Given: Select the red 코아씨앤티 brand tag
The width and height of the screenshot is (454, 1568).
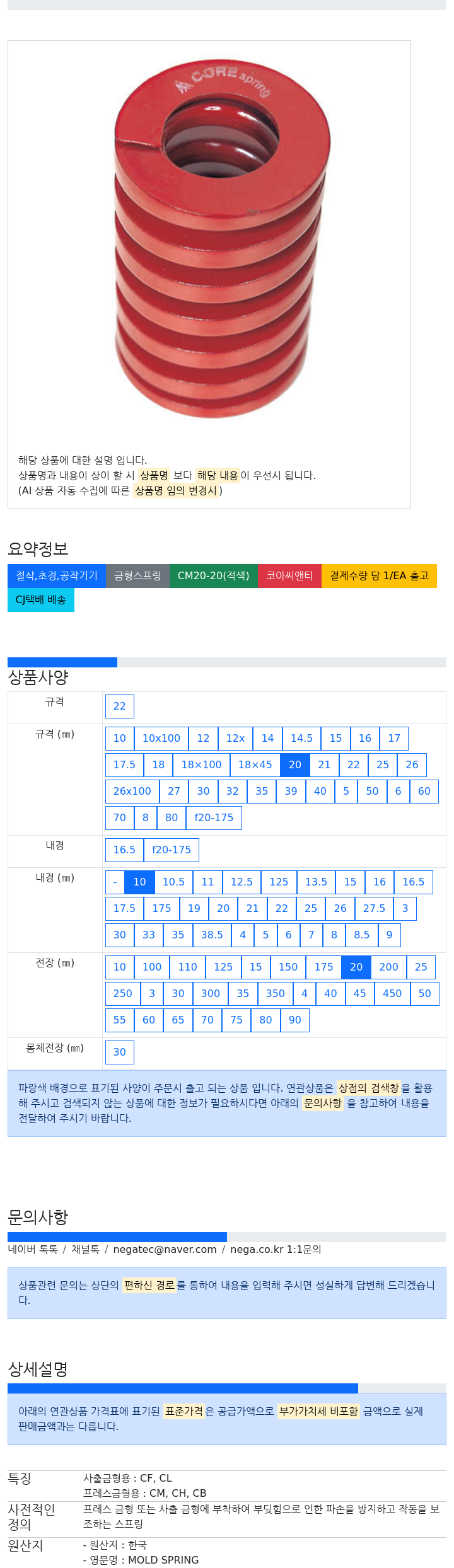Looking at the screenshot, I should pyautogui.click(x=289, y=576).
